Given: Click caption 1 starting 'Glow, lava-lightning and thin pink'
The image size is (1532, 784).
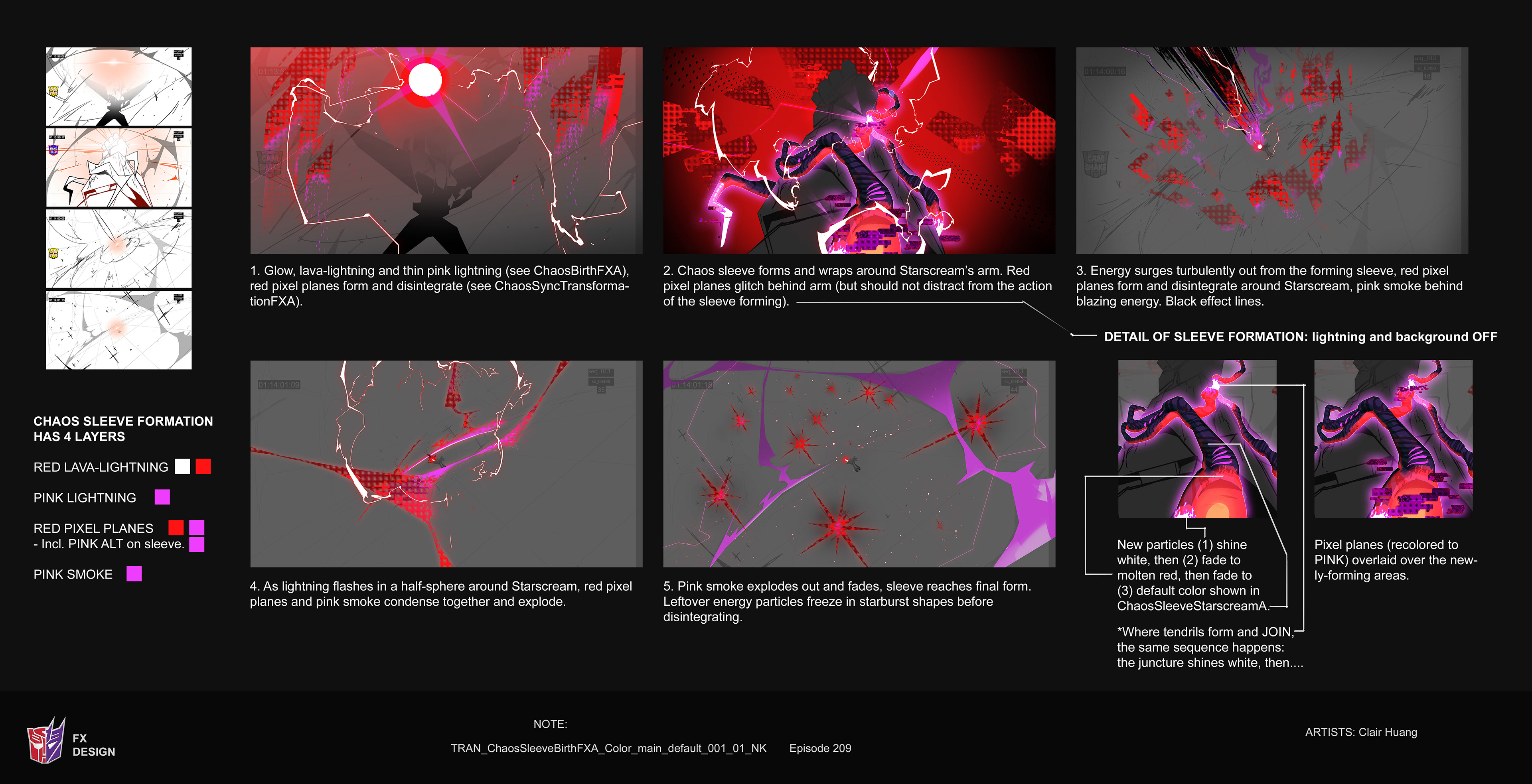Looking at the screenshot, I should 440,286.
